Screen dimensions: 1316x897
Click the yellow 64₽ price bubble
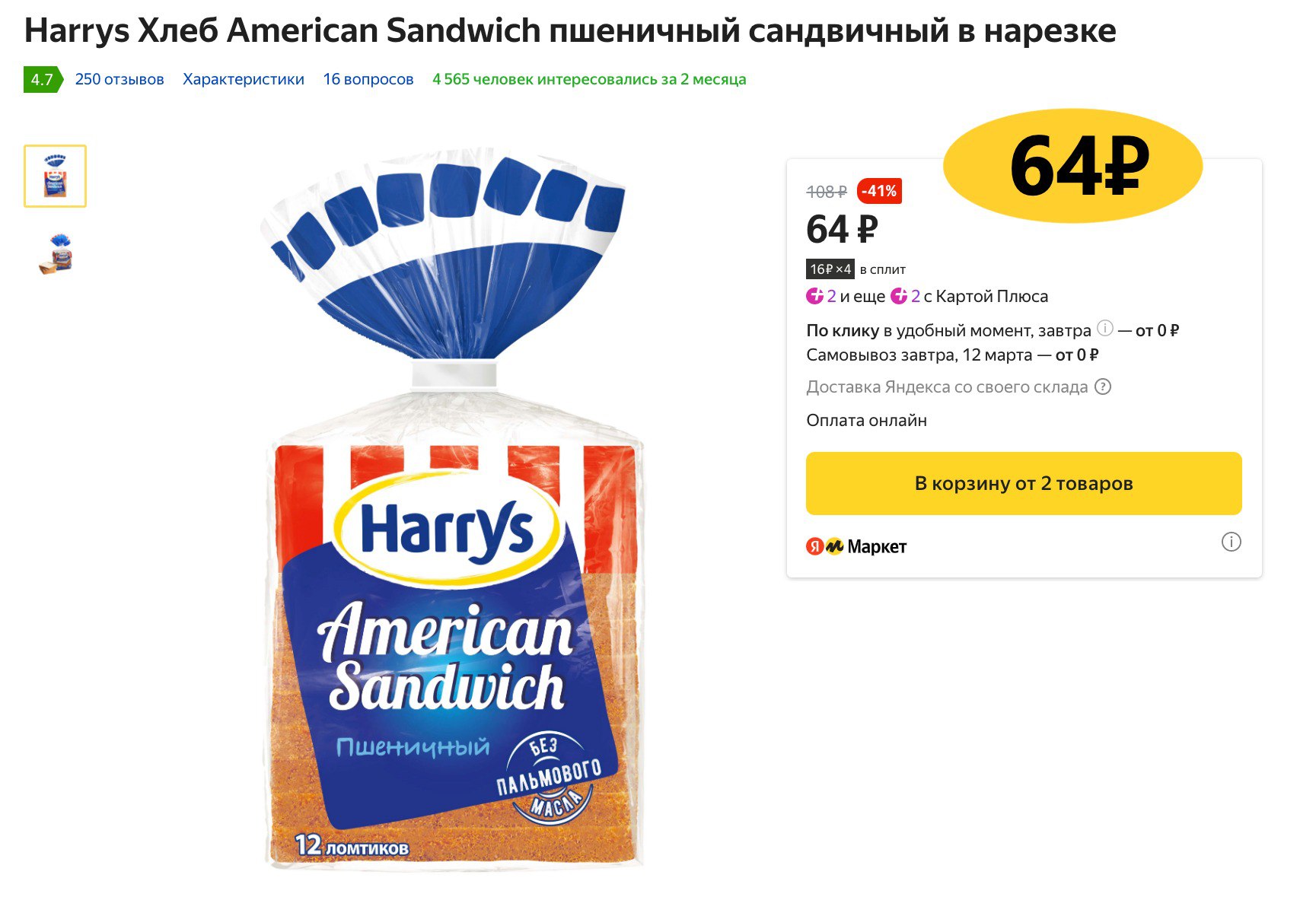[x=1073, y=166]
